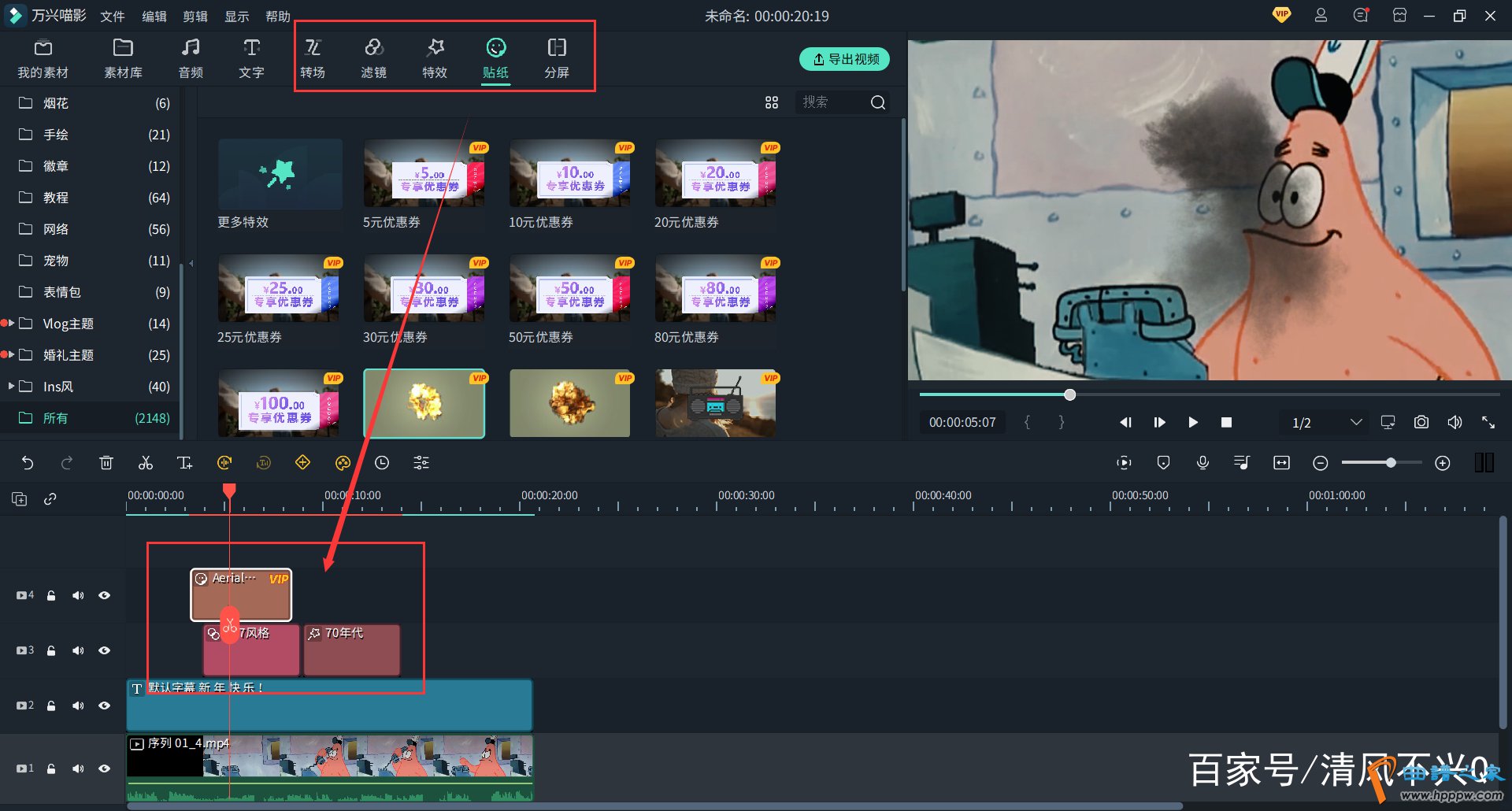This screenshot has height=811, width=1512.
Task: Take a snapshot with the camera icon
Action: coord(1421,423)
